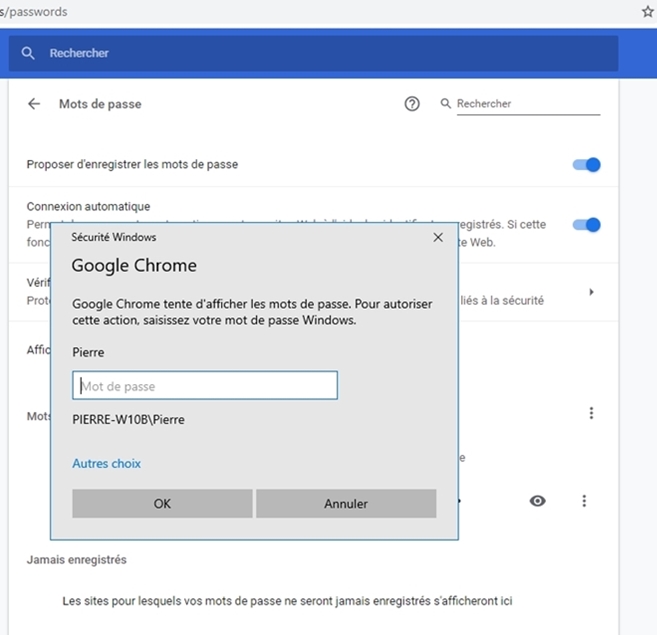Go back using arrow beside Mots de passe
Screen dimensions: 657x635
pos(34,104)
